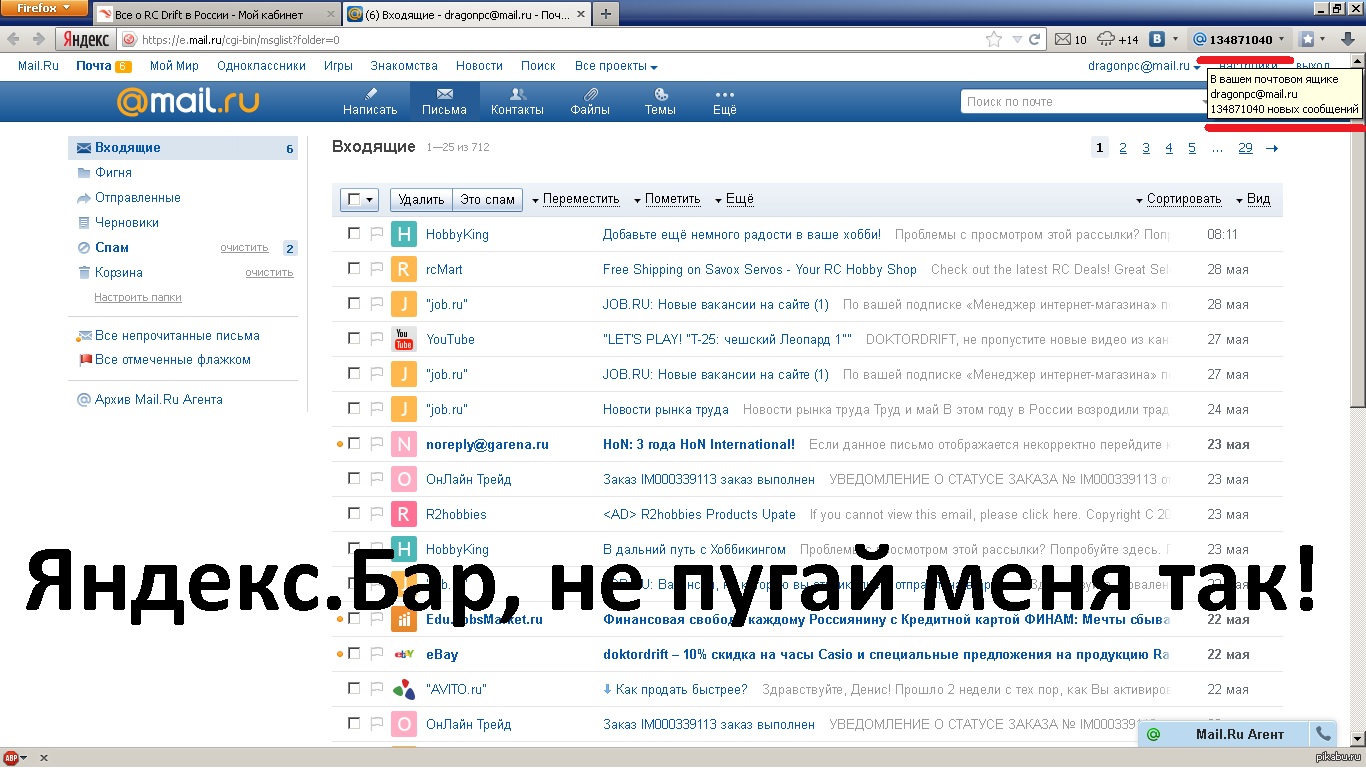The image size is (1366, 768).
Task: Click очистить next to Спам folder
Action: coord(244,248)
